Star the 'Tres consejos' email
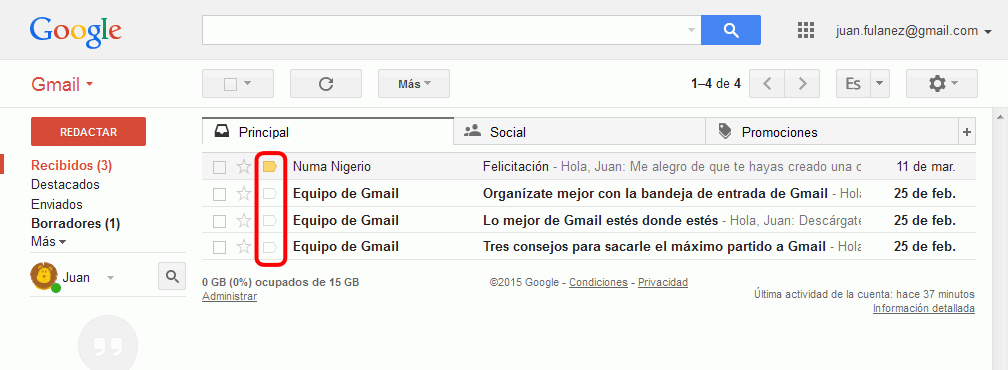Viewport: 1008px width, 370px height. pos(244,247)
